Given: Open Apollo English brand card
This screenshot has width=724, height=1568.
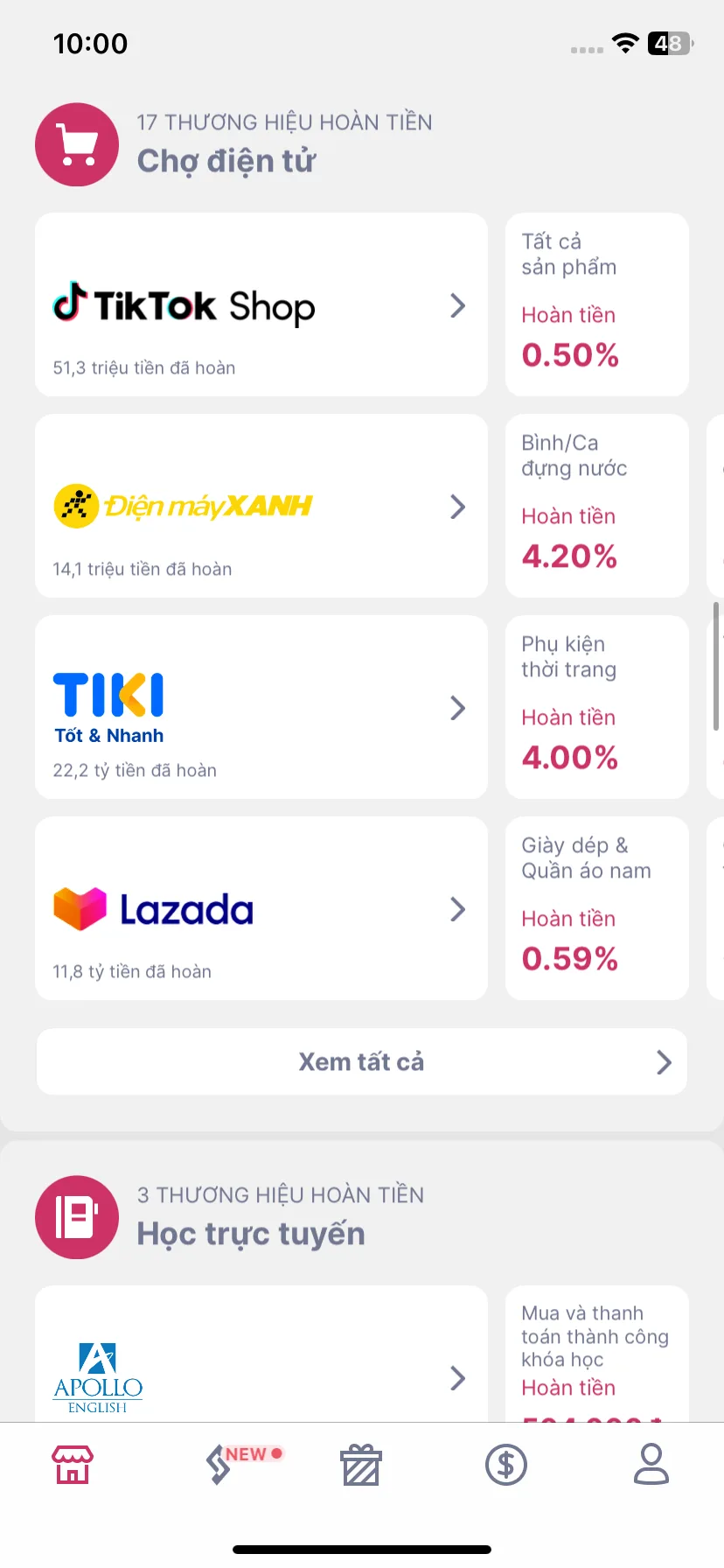Looking at the screenshot, I should 261,1354.
